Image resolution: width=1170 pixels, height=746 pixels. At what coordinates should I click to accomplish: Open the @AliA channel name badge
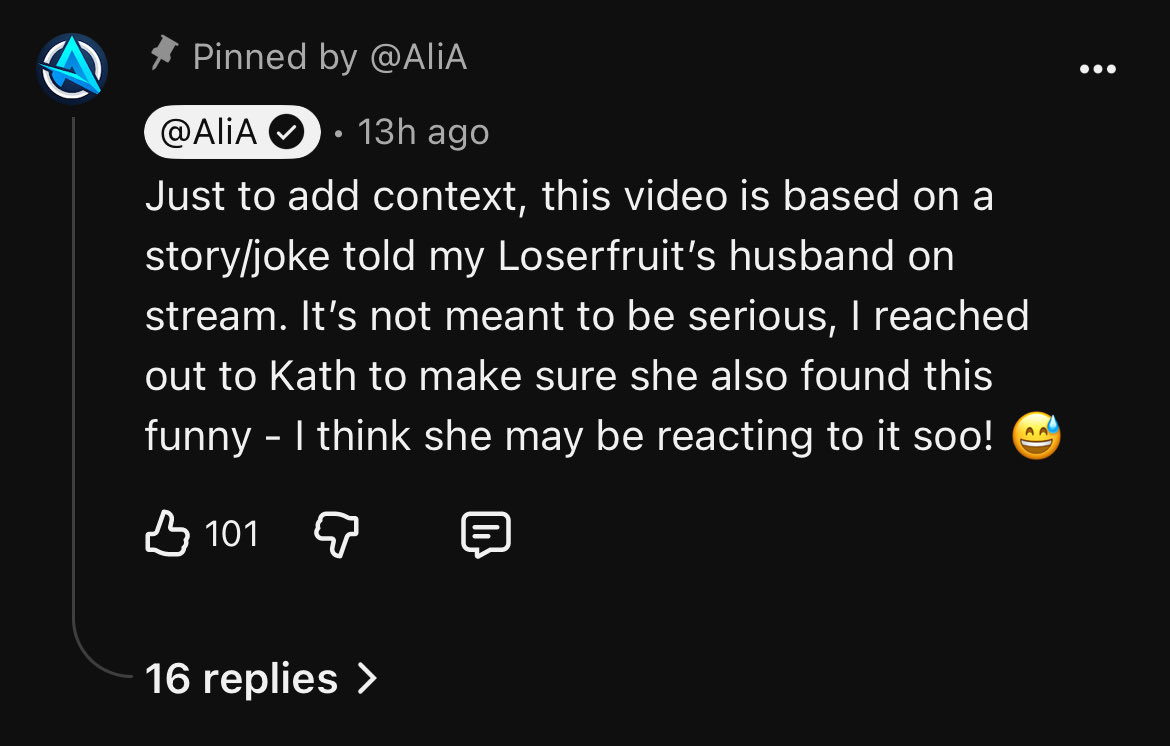[x=232, y=132]
